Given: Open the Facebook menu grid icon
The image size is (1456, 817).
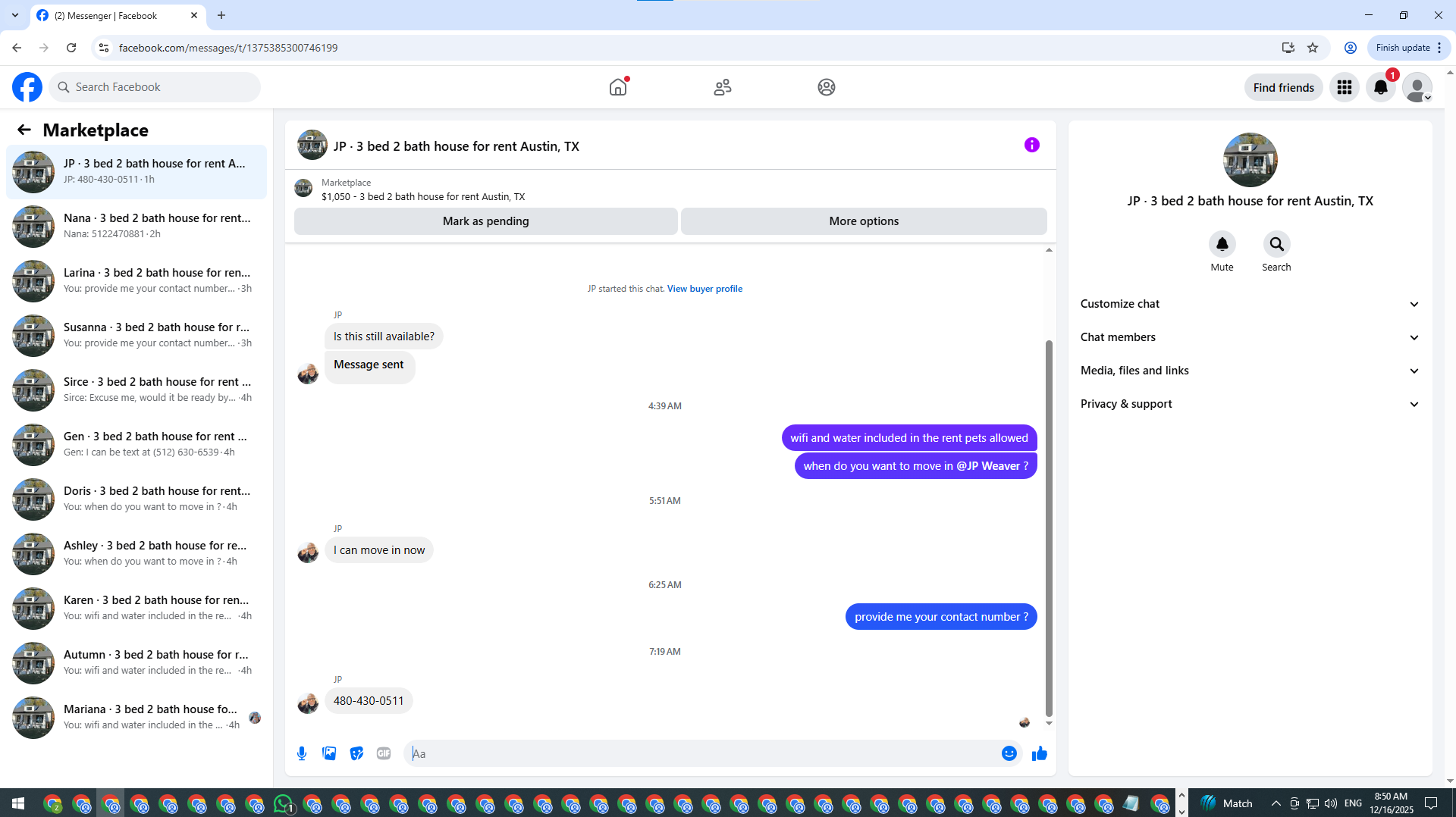Looking at the screenshot, I should tap(1345, 87).
